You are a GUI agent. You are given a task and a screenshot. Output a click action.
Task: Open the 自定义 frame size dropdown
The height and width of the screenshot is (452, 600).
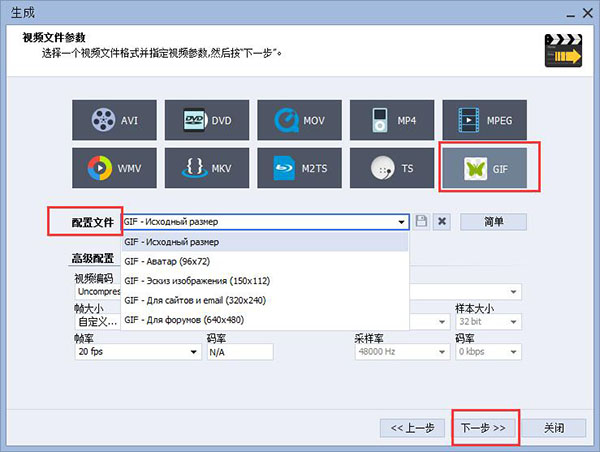click(98, 322)
